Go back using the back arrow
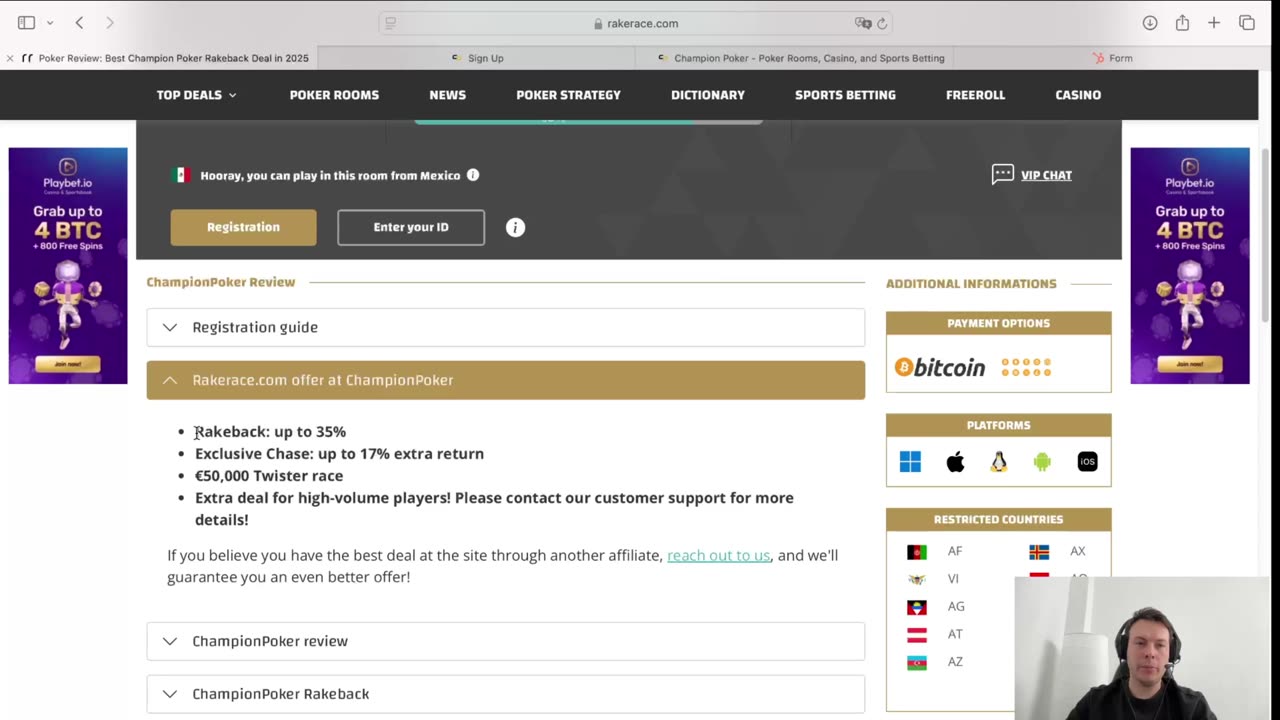 tap(80, 23)
